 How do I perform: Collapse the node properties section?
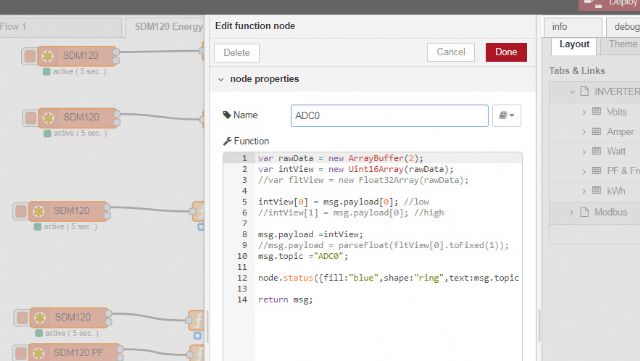click(x=221, y=79)
